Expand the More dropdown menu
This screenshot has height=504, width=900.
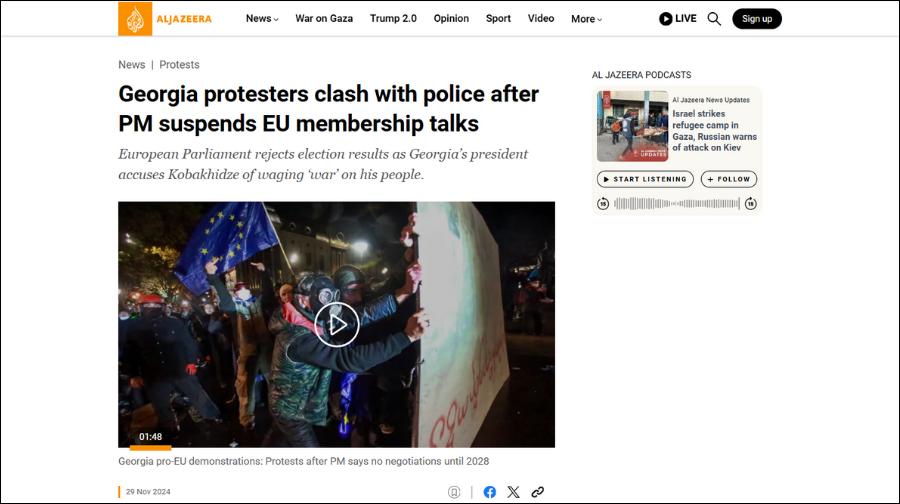click(x=587, y=19)
